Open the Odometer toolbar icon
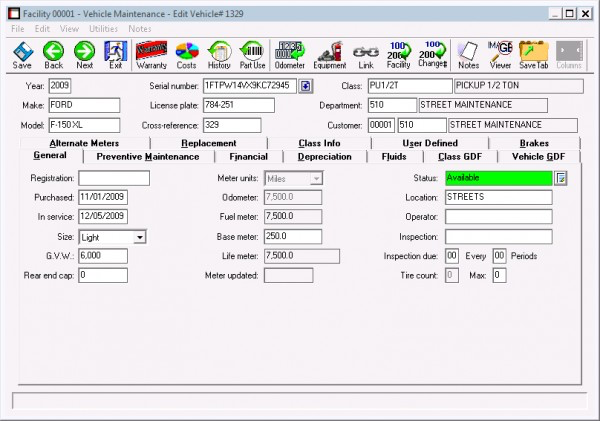Image resolution: width=600 pixels, height=421 pixels. tap(290, 55)
